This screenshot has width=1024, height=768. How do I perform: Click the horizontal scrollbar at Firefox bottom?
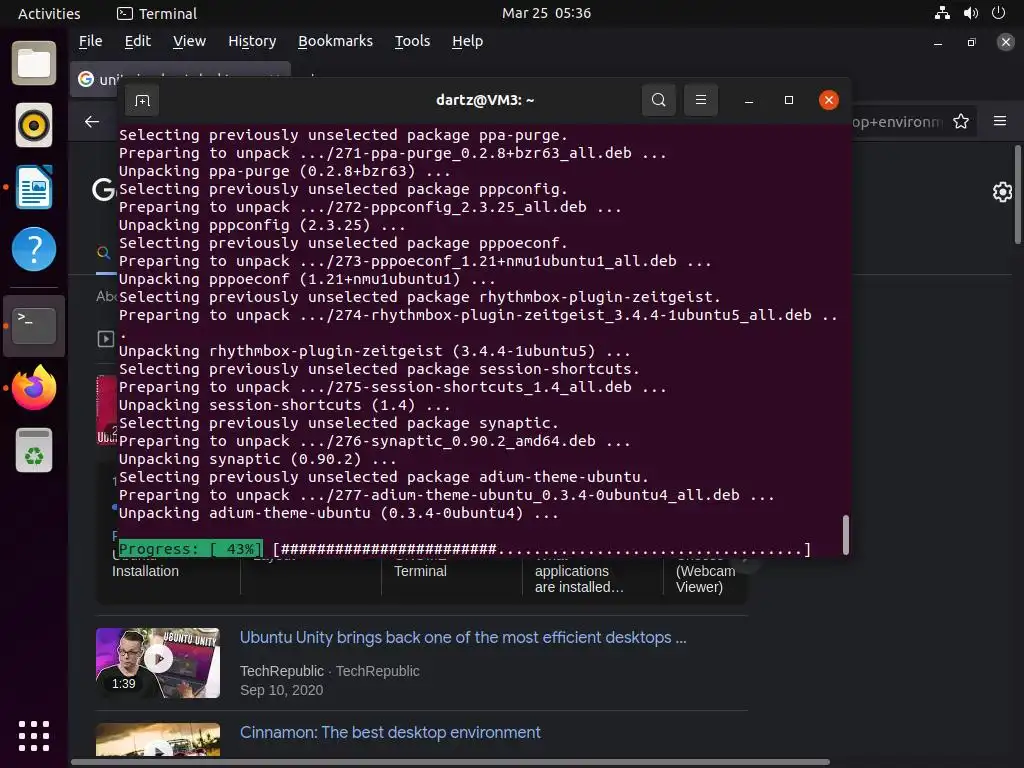pyautogui.click(x=450, y=761)
